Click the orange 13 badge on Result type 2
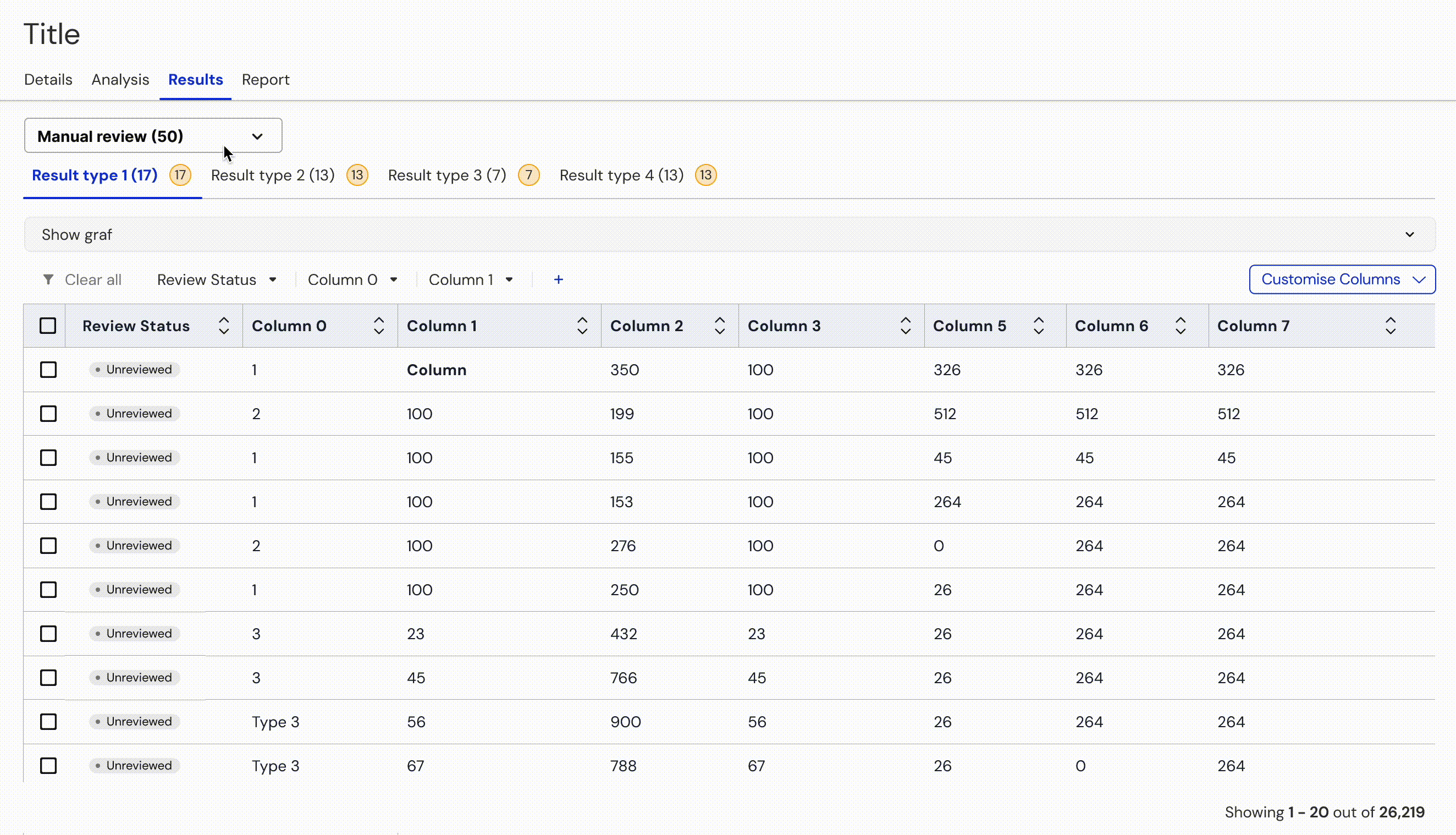 pyautogui.click(x=357, y=175)
